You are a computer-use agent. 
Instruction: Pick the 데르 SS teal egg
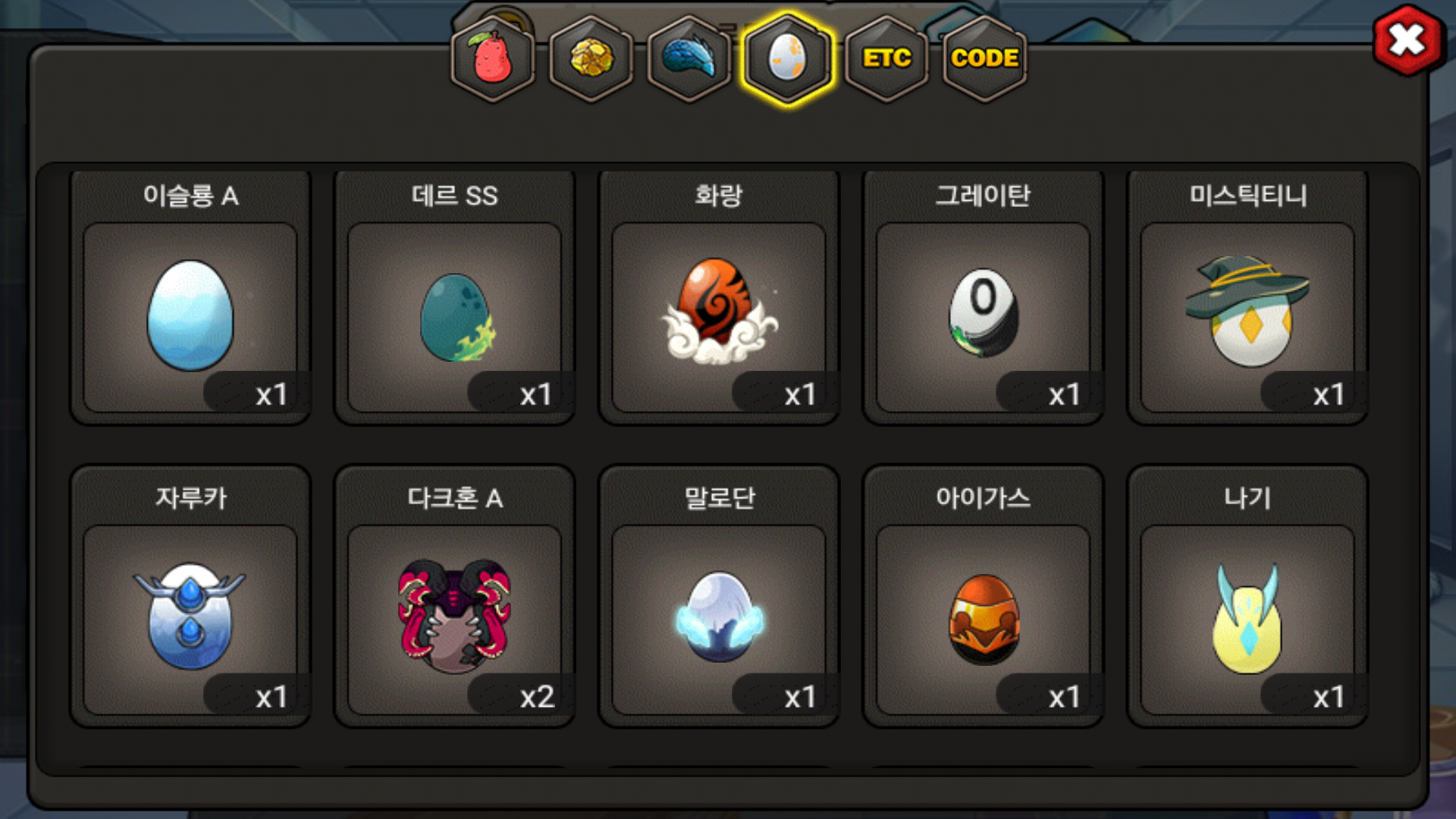[x=455, y=317]
